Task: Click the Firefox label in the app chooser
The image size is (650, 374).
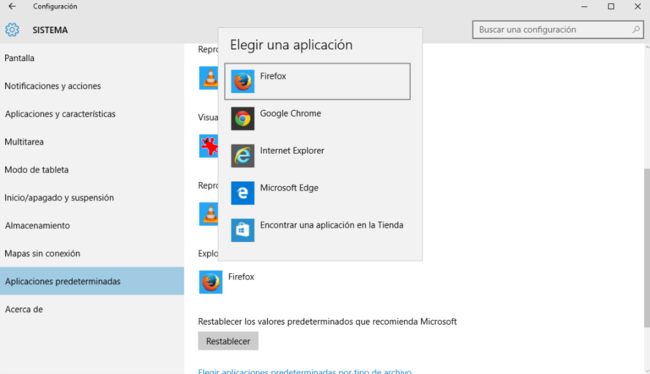Action: [273, 76]
